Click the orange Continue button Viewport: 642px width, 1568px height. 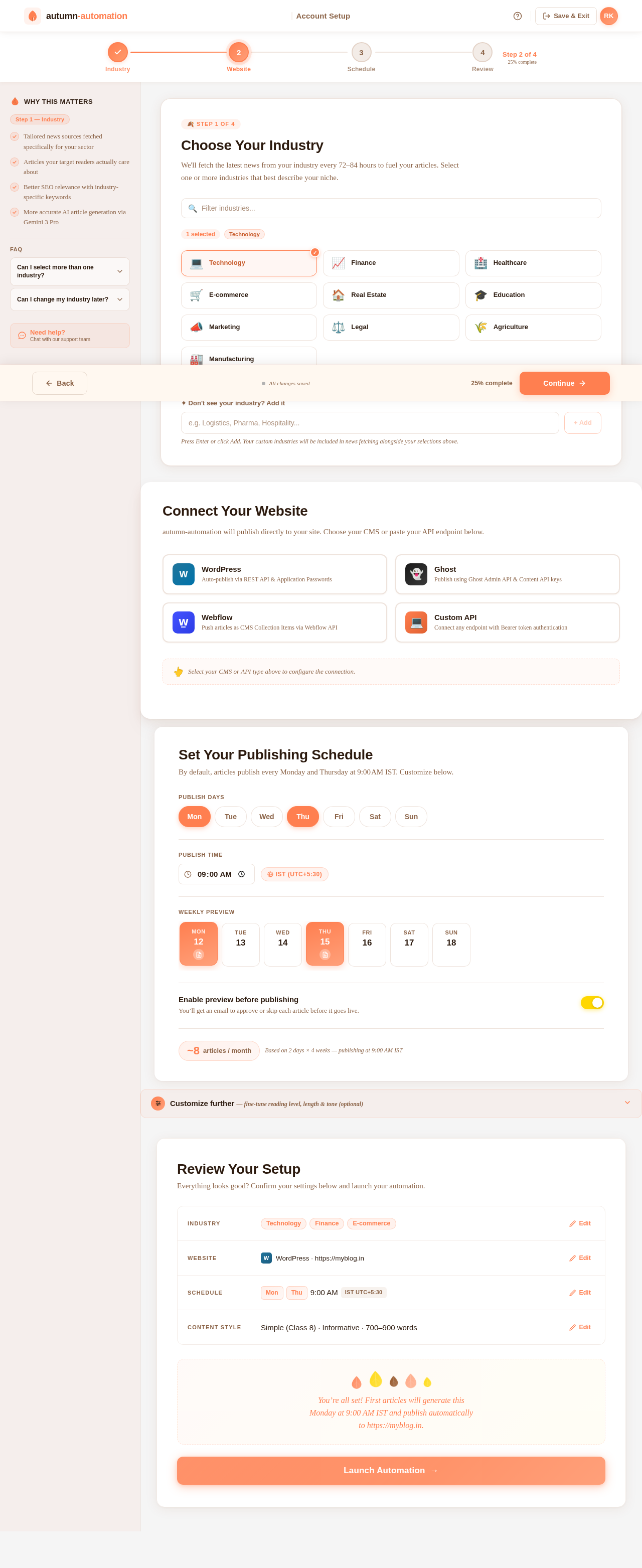[564, 384]
